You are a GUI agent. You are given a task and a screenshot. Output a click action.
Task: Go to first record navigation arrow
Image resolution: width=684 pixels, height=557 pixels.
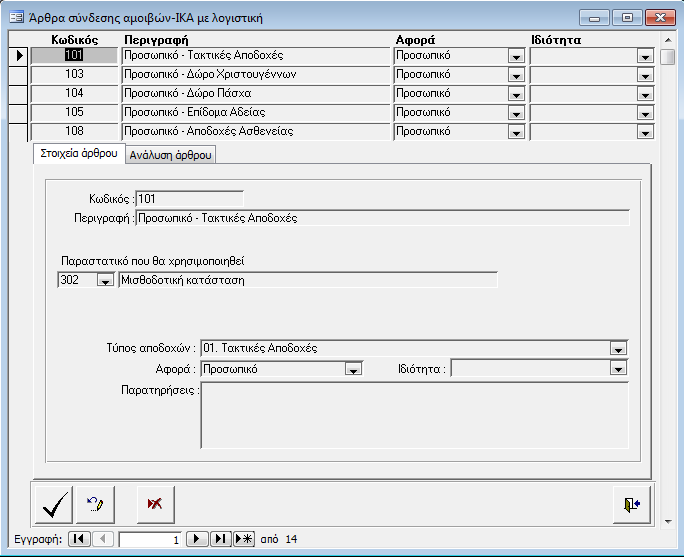point(79,539)
